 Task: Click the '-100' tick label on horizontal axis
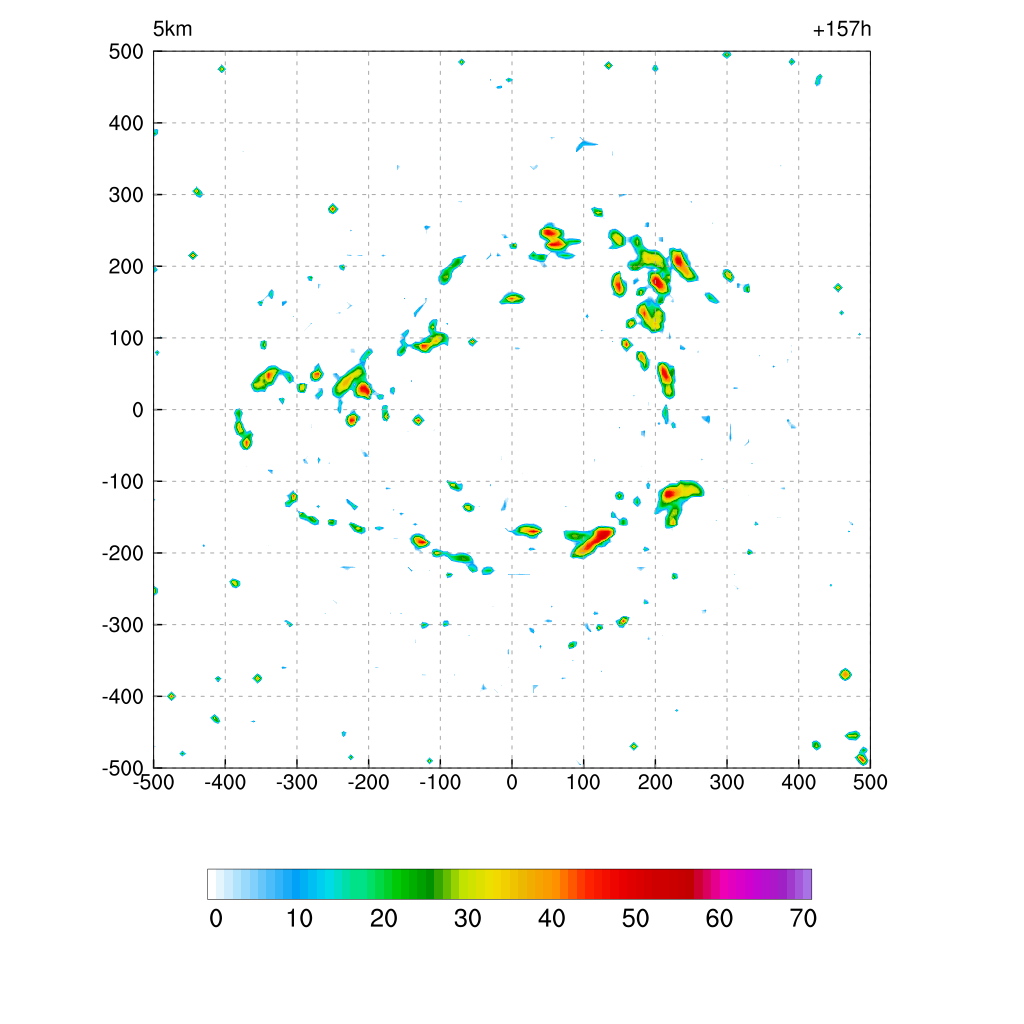pyautogui.click(x=440, y=782)
